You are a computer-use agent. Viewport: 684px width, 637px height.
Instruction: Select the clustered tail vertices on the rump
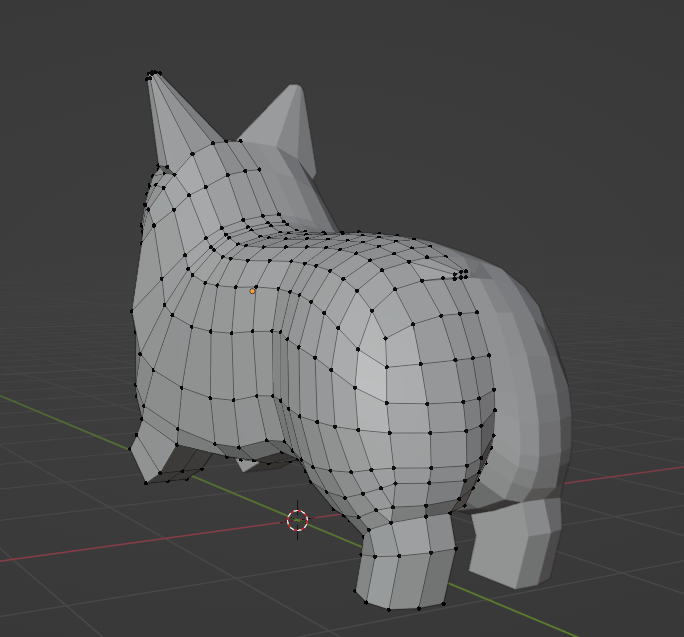pyautogui.click(x=460, y=274)
